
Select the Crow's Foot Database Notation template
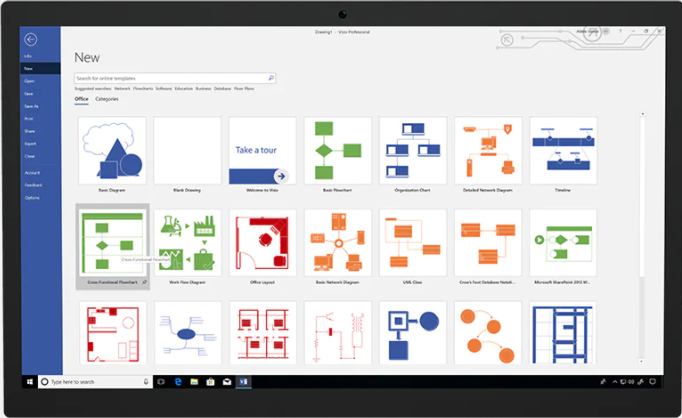(x=488, y=243)
